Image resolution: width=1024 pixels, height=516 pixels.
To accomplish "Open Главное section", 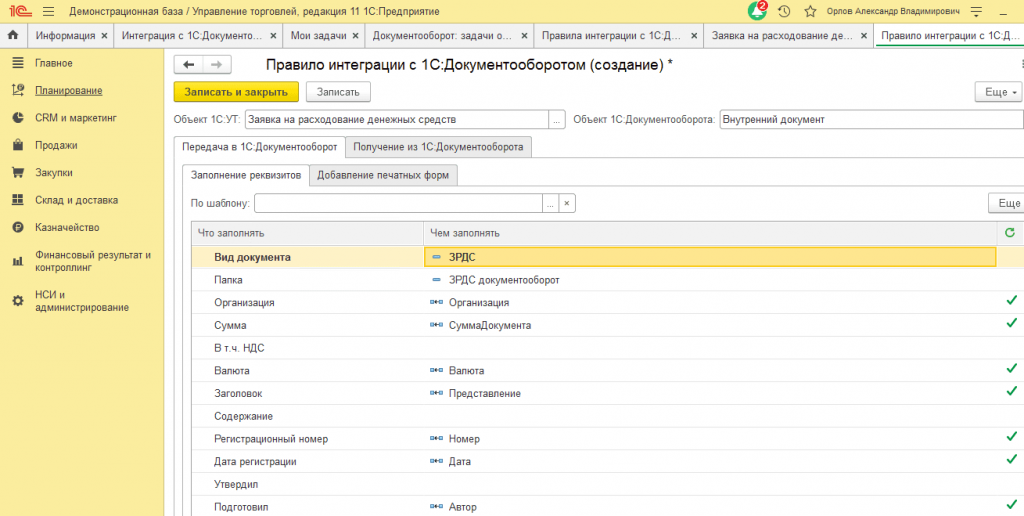I will [x=54, y=63].
